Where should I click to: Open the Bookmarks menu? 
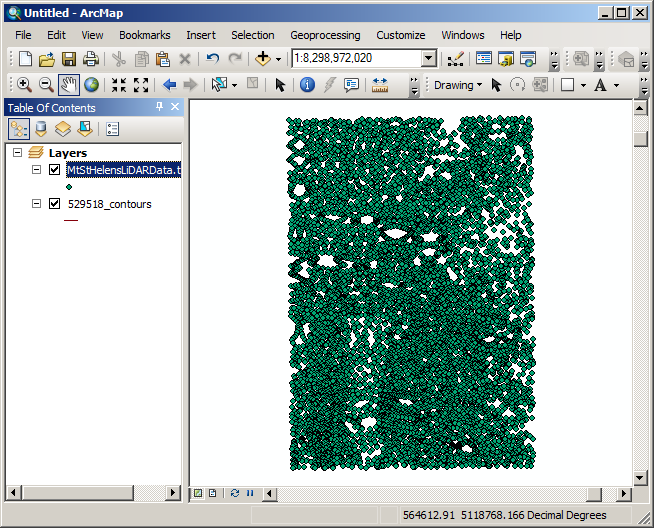[145, 35]
